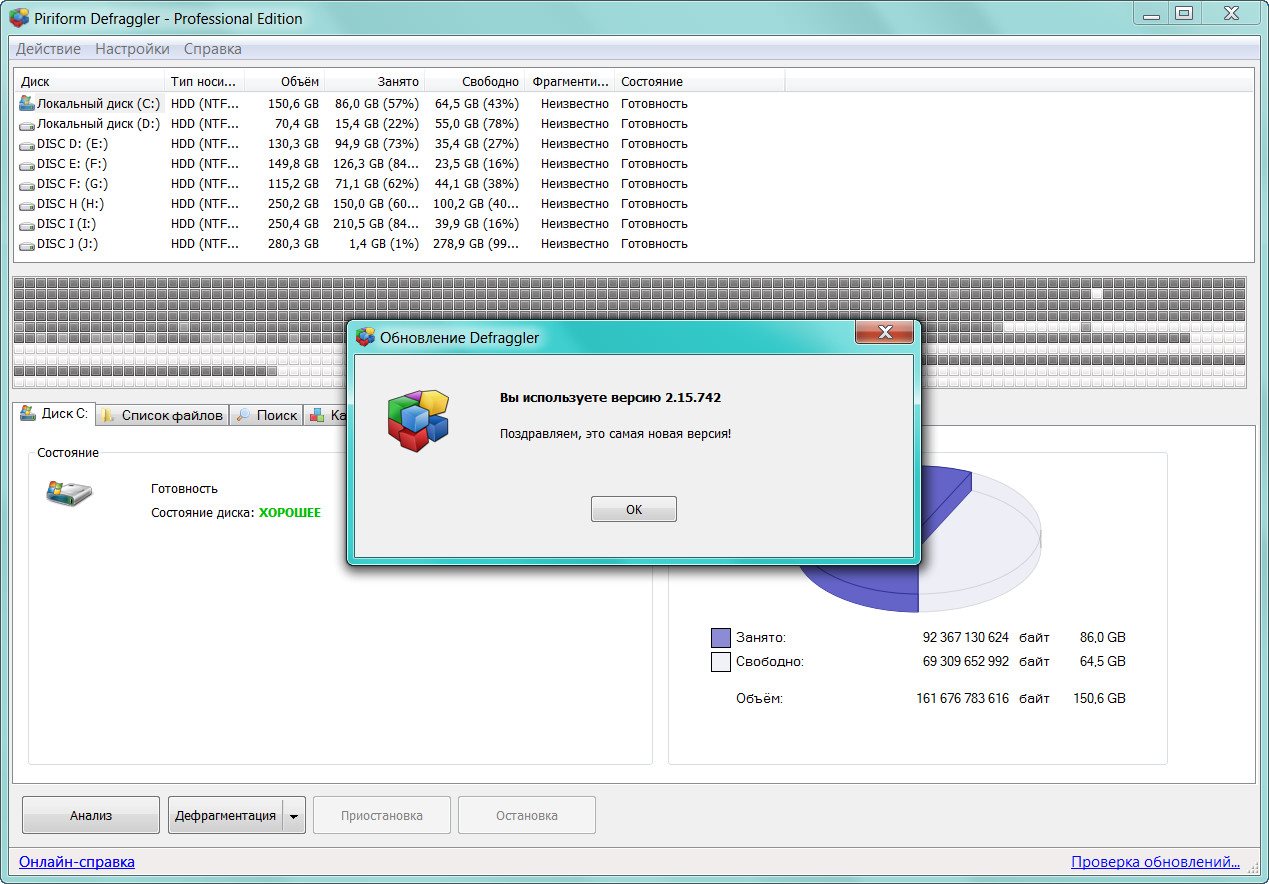Click the "161 676 783 616" total bytes value
This screenshot has width=1269, height=884.
click(962, 698)
